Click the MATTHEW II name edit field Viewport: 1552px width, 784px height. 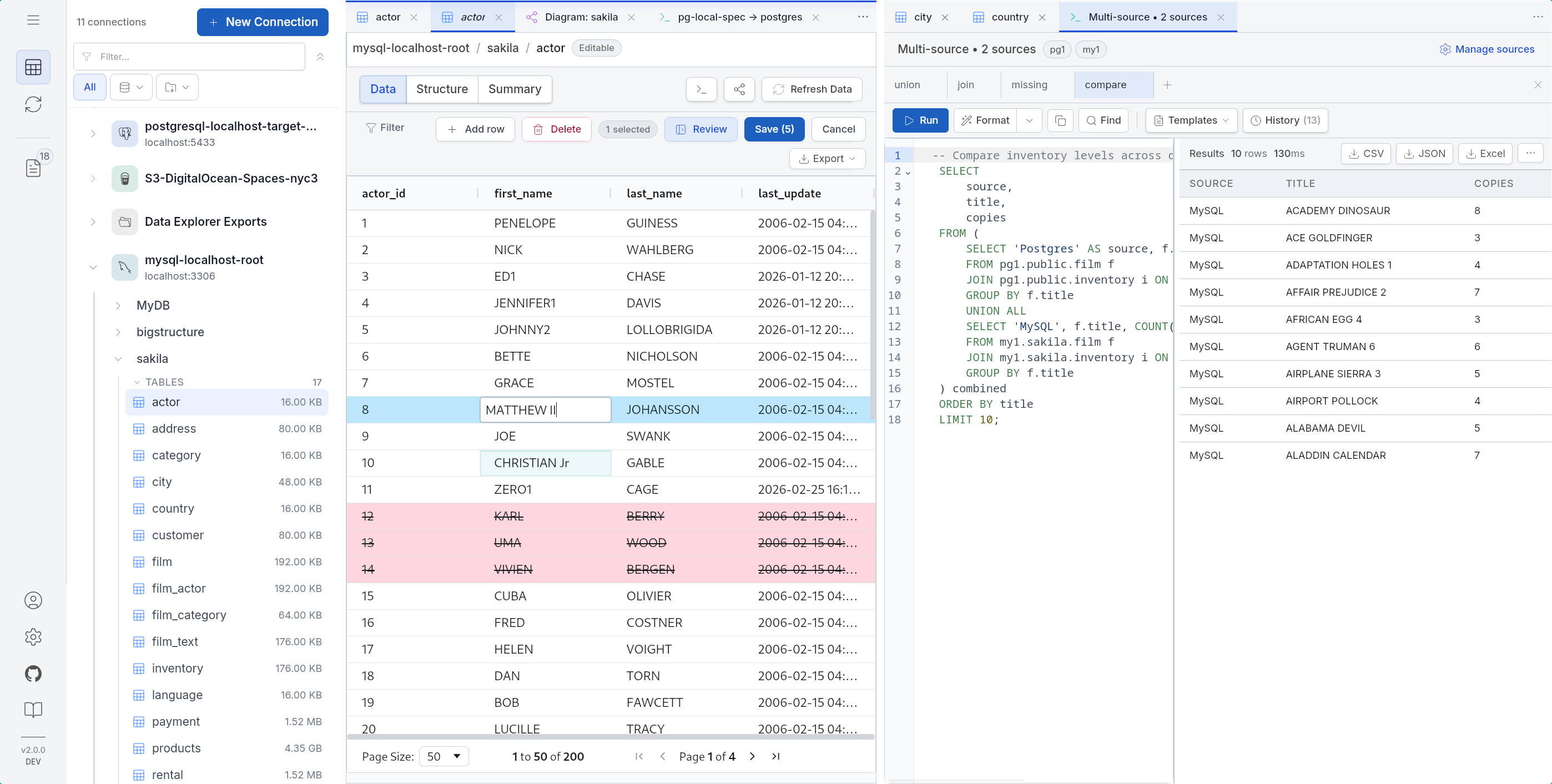[544, 409]
